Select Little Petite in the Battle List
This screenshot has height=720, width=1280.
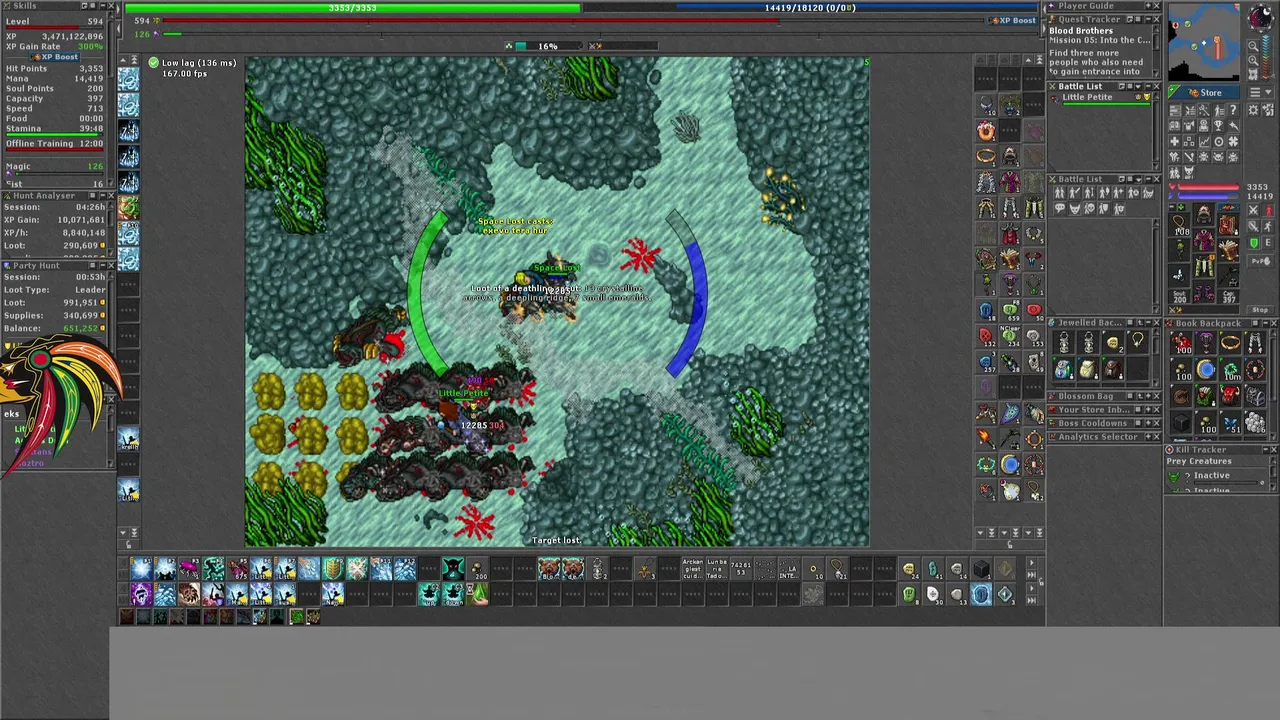click(x=1100, y=99)
